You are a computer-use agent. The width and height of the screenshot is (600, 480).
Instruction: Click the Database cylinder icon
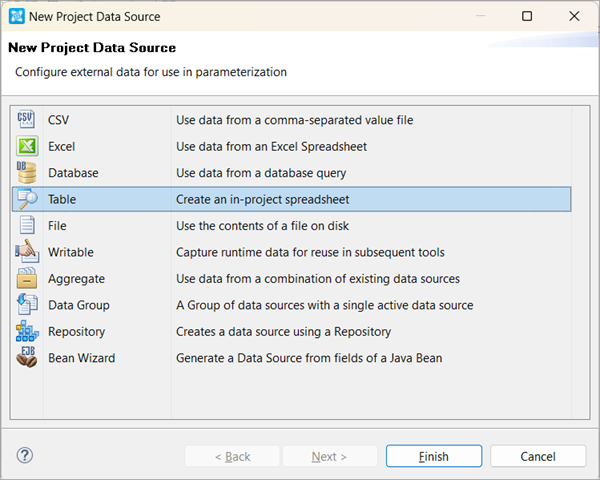click(26, 172)
